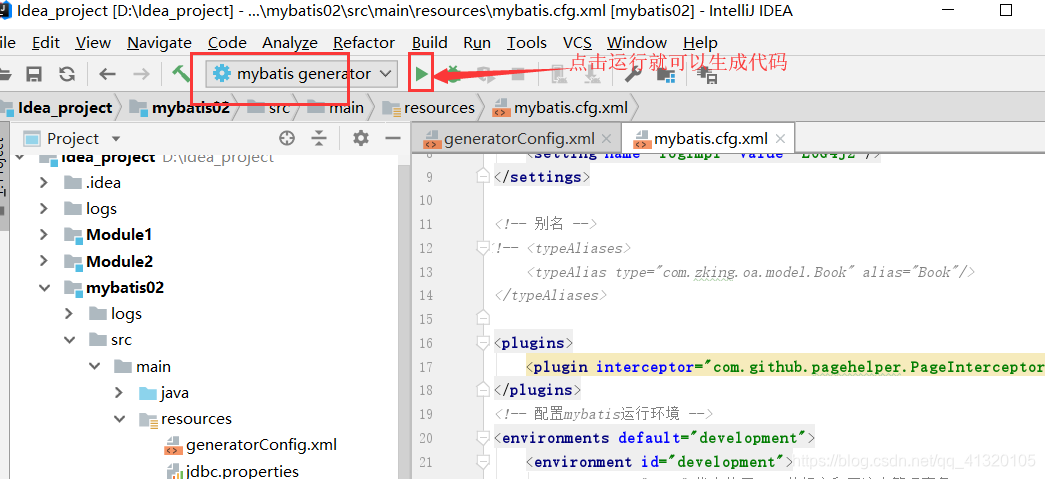Place cursor on plugin interceptor line 17
The height and width of the screenshot is (479, 1045).
pyautogui.click(x=786, y=367)
